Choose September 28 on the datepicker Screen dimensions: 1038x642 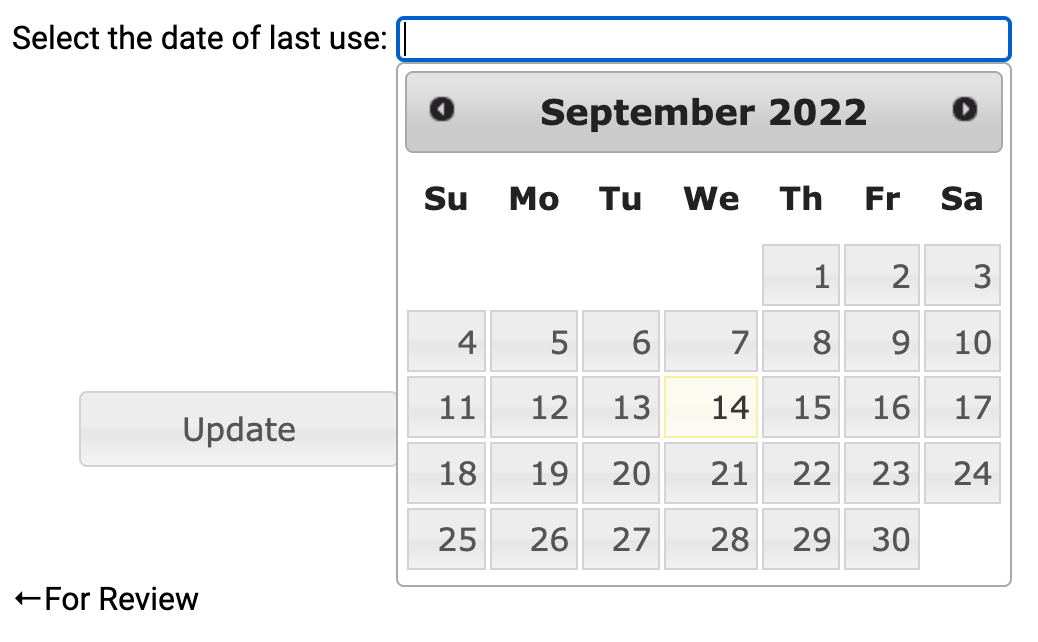[x=711, y=539]
